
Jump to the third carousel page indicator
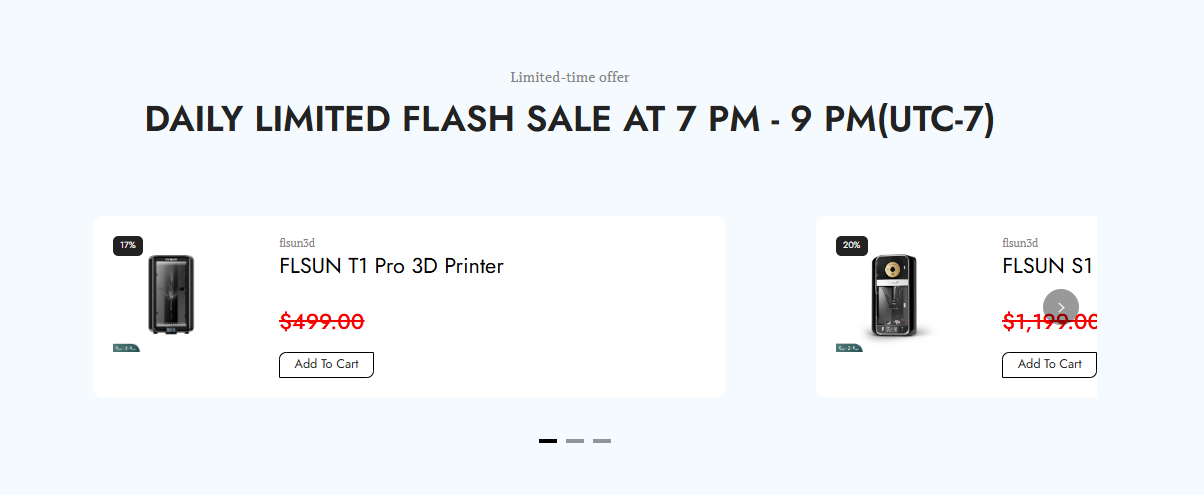pos(602,441)
